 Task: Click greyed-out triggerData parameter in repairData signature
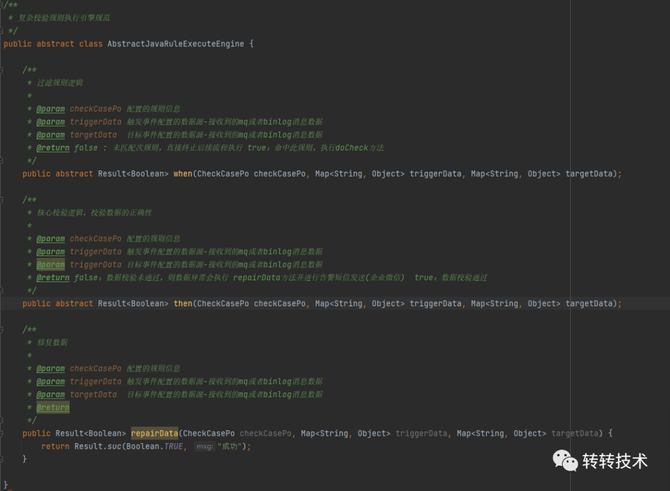[x=420, y=433]
